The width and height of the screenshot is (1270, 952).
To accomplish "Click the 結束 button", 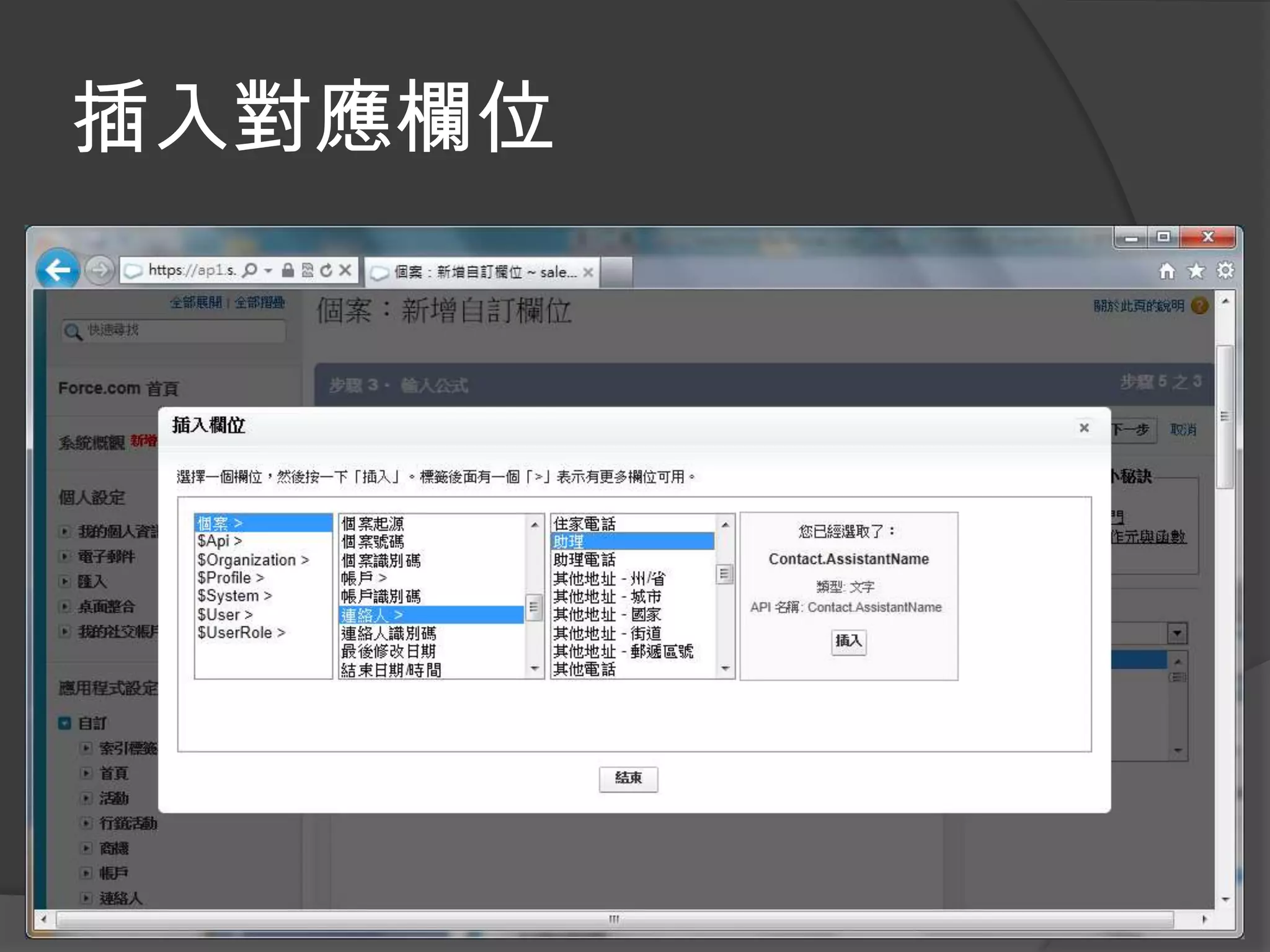I will [628, 778].
